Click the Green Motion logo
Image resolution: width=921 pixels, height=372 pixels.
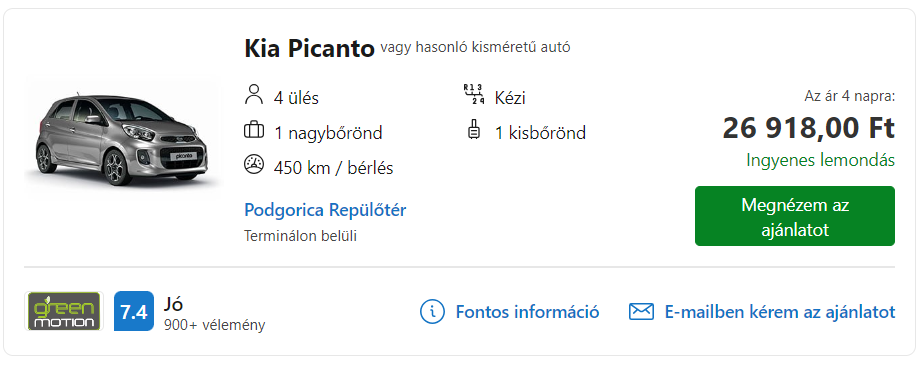click(63, 311)
